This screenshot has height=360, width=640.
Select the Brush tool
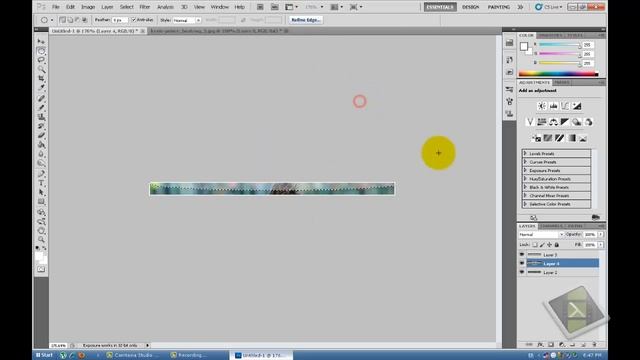41,108
